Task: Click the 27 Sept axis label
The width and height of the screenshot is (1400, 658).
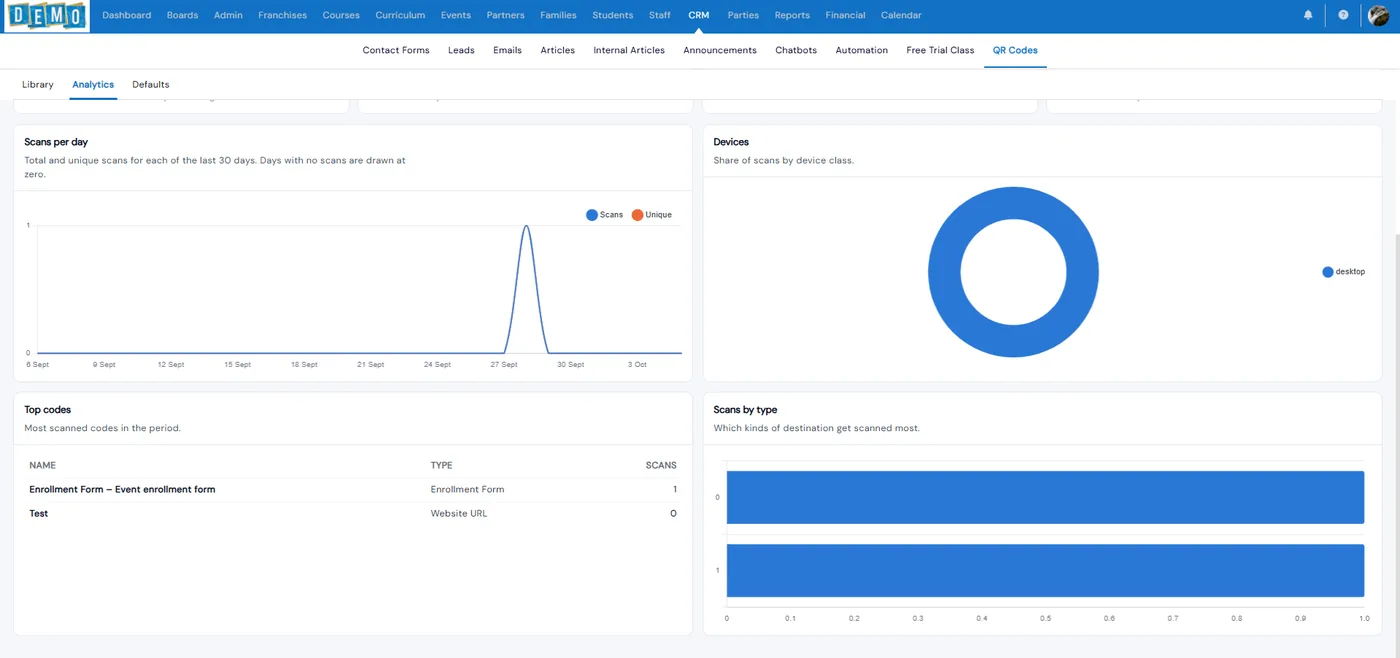Action: coord(504,365)
